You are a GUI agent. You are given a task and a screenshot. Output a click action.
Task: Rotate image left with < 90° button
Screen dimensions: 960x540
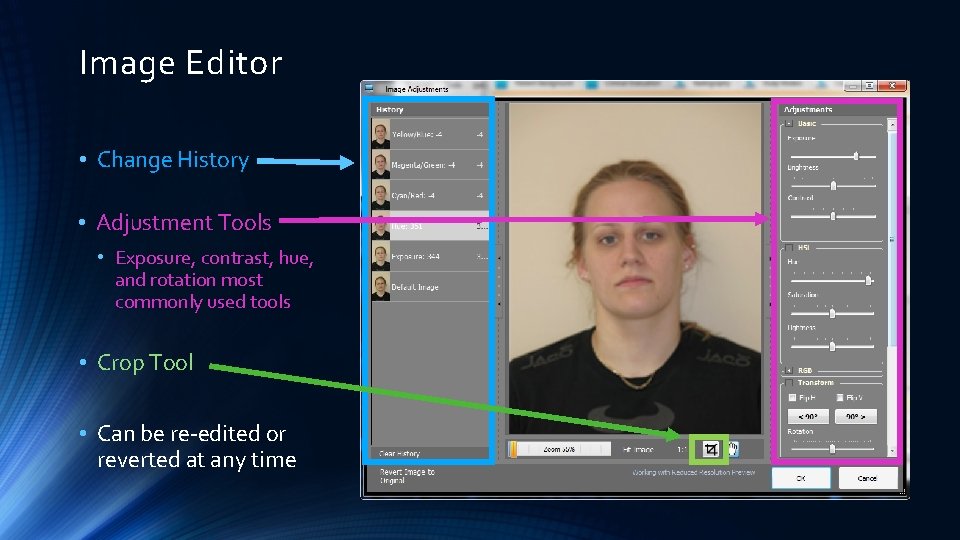click(808, 416)
